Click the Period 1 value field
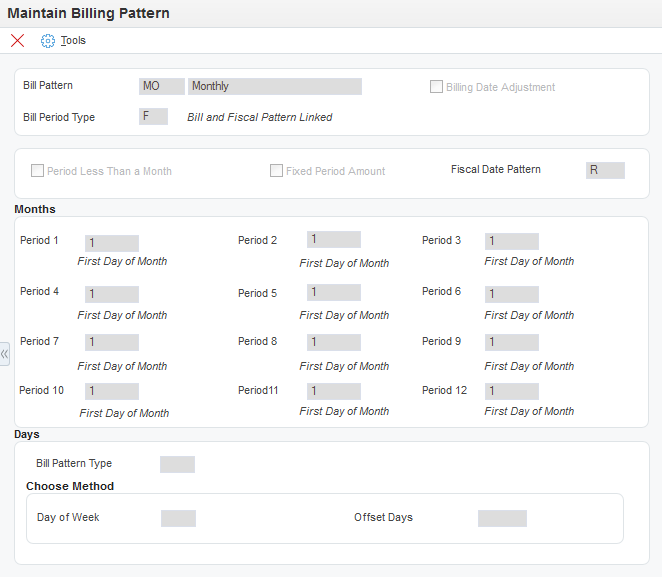This screenshot has width=662, height=577. [x=112, y=243]
